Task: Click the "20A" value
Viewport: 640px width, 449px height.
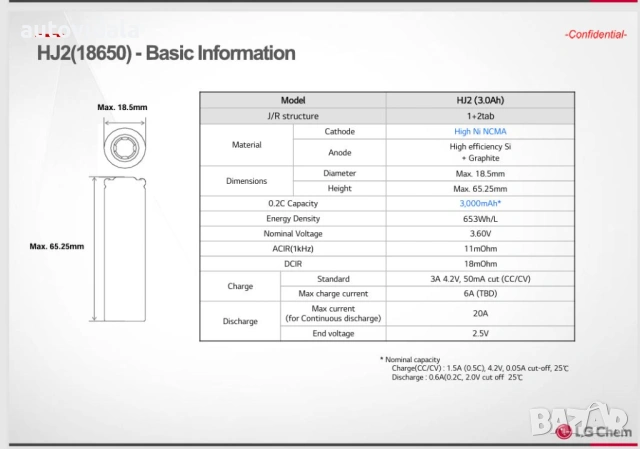Action: pos(480,313)
